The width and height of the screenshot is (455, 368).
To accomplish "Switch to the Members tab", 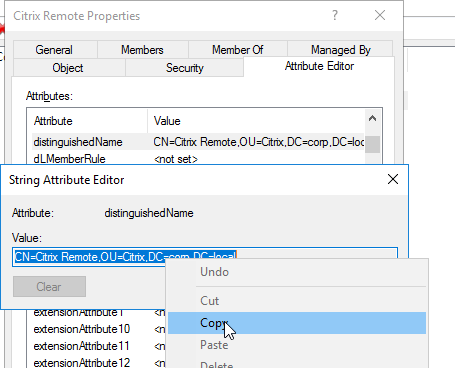I will 142,50.
